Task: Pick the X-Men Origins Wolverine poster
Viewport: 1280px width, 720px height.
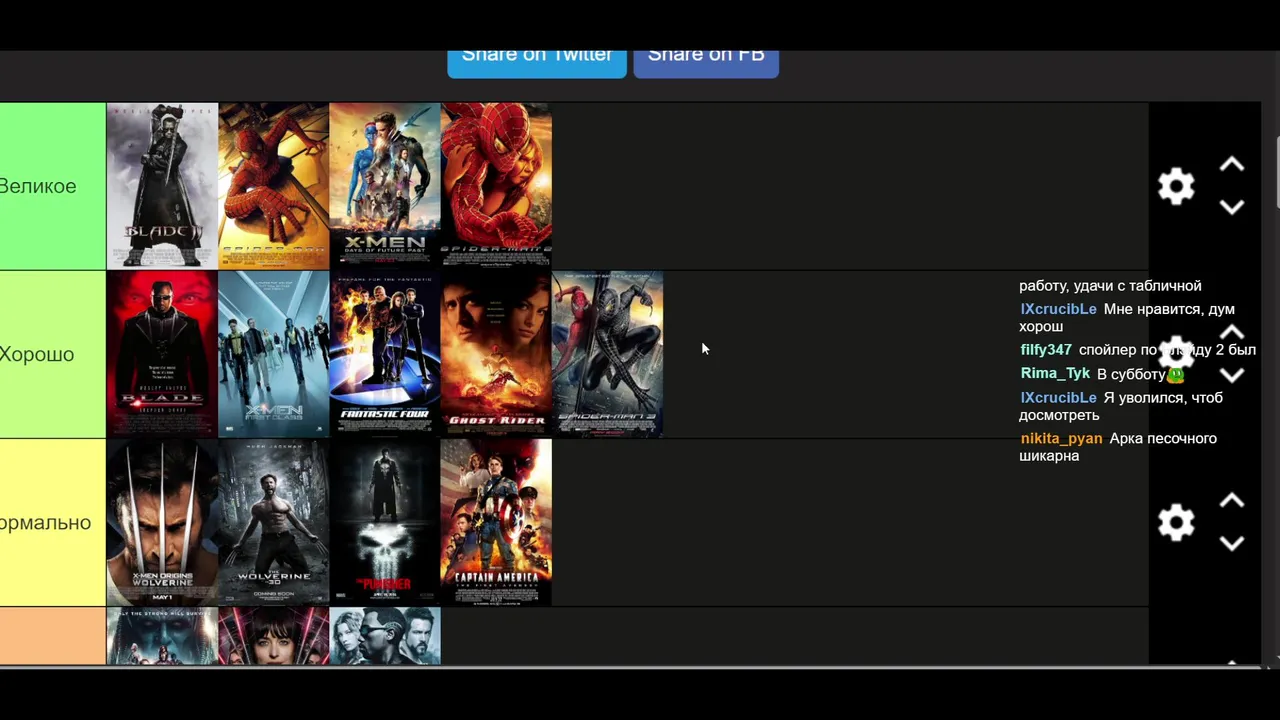Action: (162, 522)
